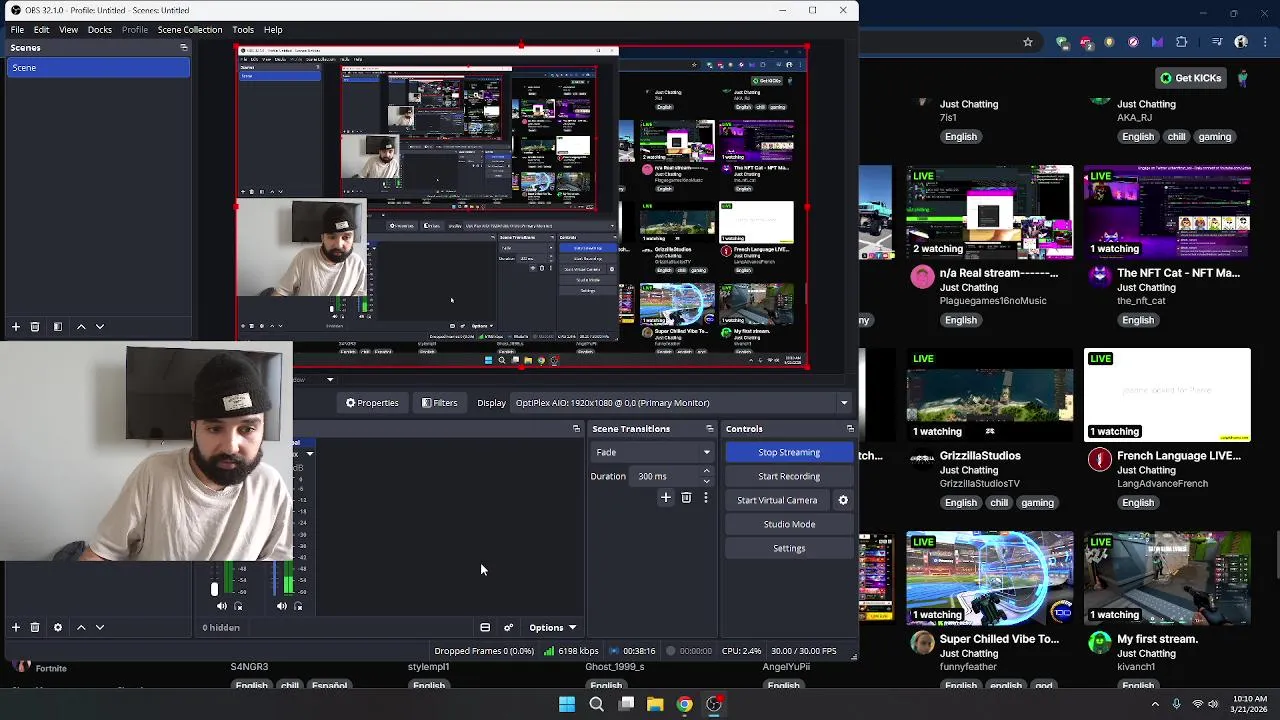1280x720 pixels.
Task: Click Start Virtual Camera button
Action: [x=777, y=500]
